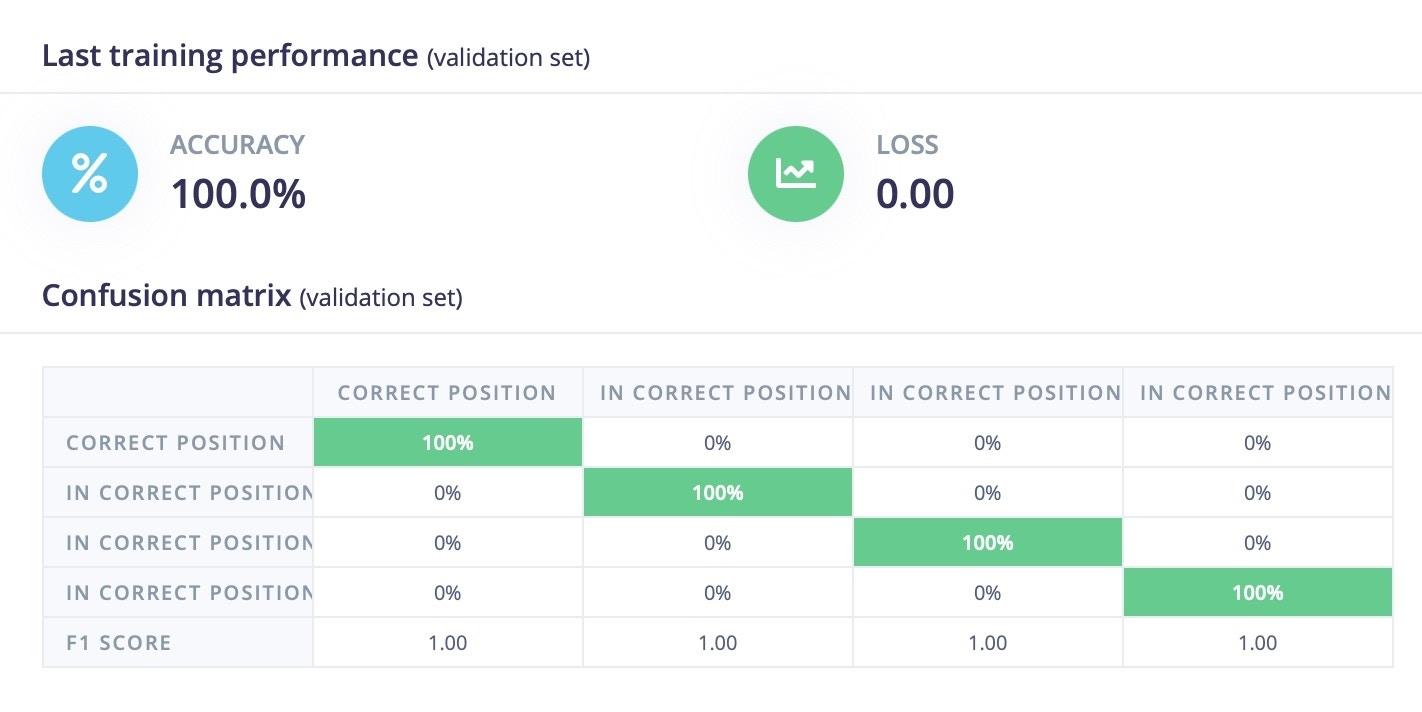Click the 0% cell ending the CORRECT POSITION row

point(1257,443)
